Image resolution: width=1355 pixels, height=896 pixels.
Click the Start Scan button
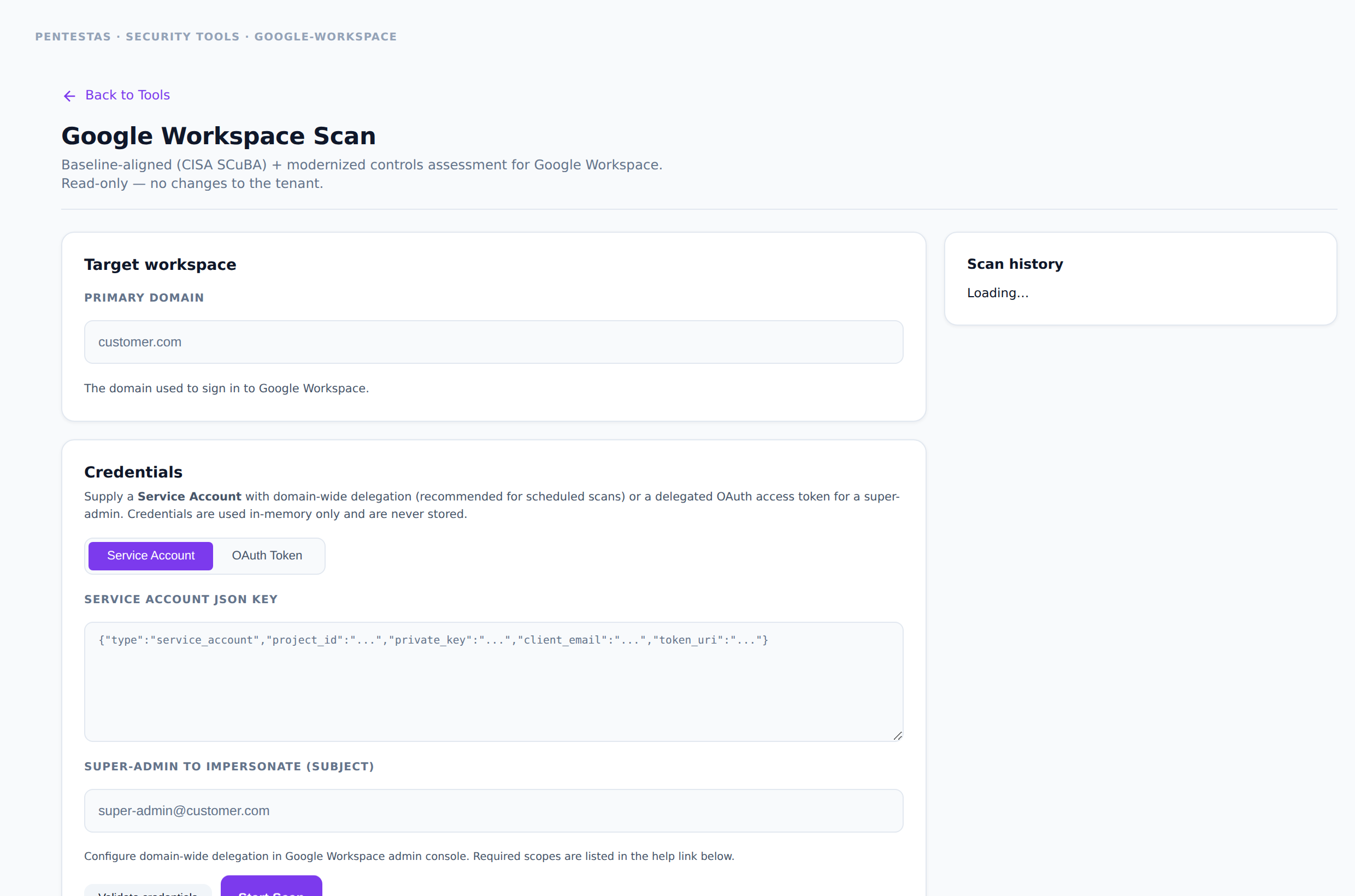[272, 886]
